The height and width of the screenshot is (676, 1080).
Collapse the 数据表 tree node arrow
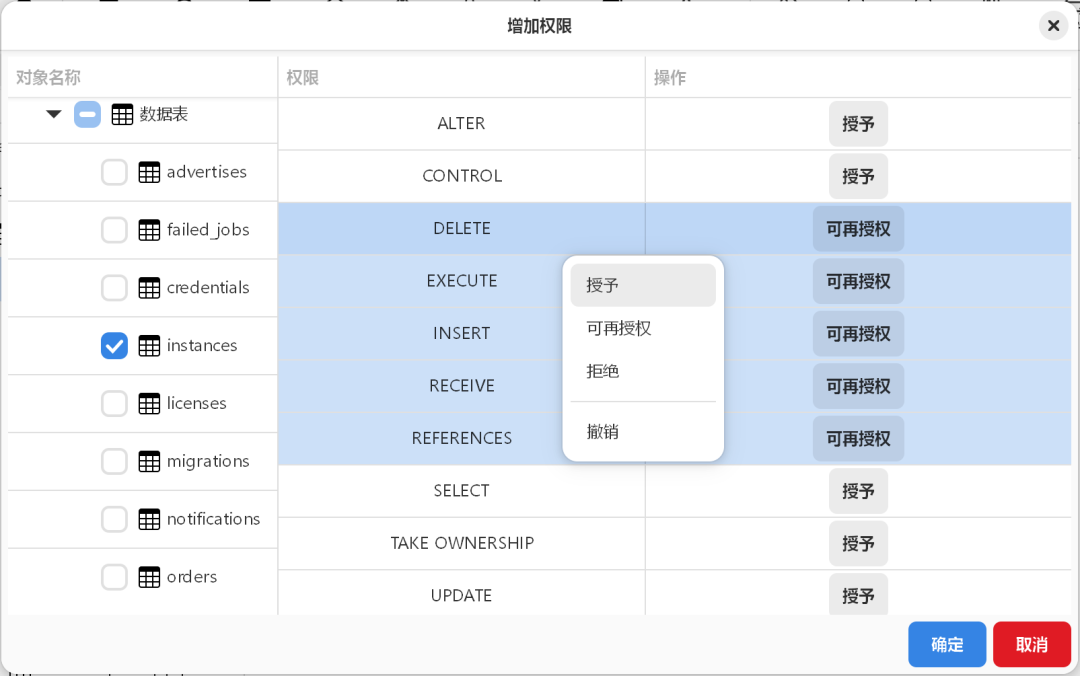54,114
